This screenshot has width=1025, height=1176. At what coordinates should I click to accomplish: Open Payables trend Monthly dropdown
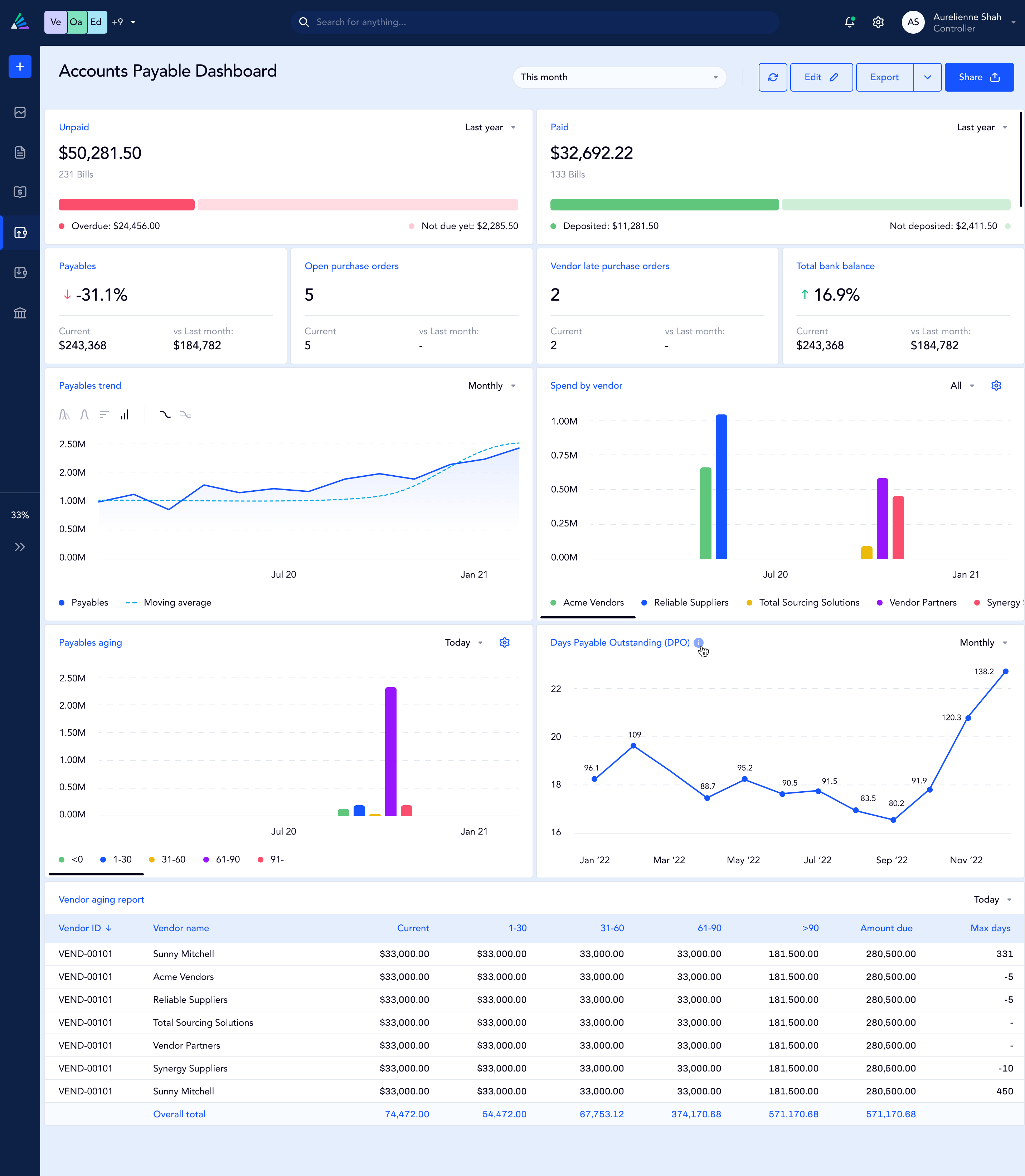[x=491, y=385]
